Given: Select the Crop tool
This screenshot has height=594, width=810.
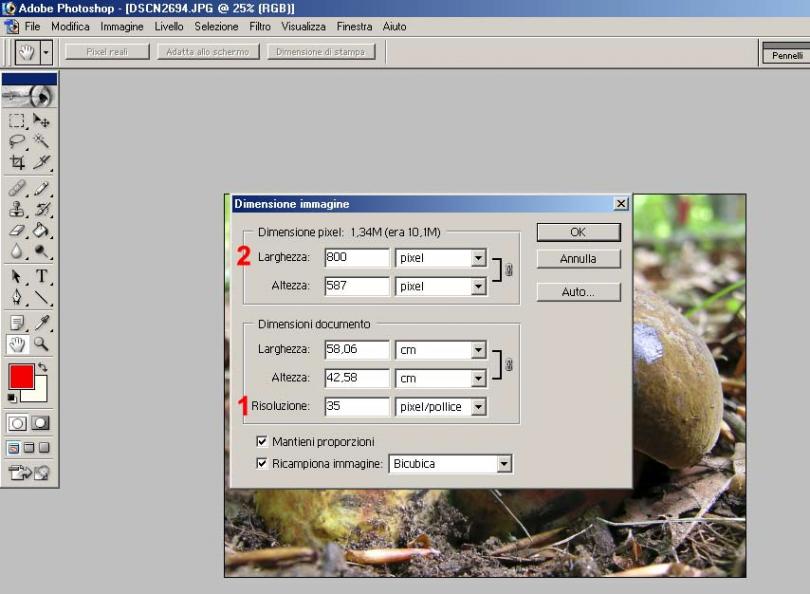Looking at the screenshot, I should (x=18, y=163).
